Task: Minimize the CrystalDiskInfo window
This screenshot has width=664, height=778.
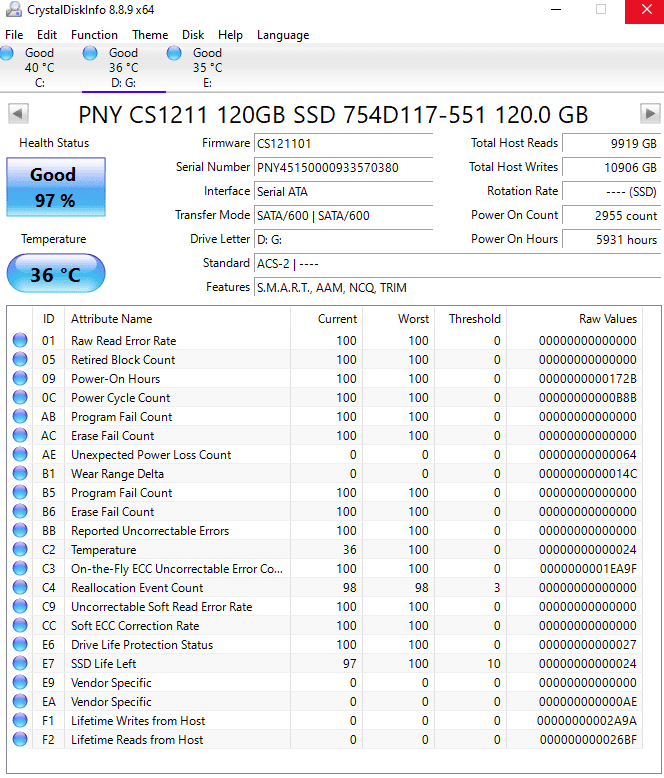Action: pos(556,9)
